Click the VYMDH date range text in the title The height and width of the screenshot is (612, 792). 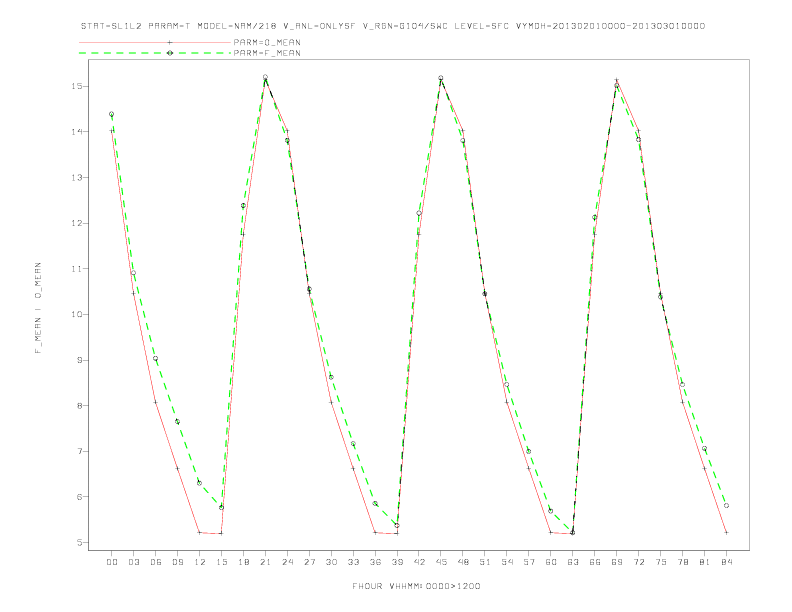click(611, 26)
